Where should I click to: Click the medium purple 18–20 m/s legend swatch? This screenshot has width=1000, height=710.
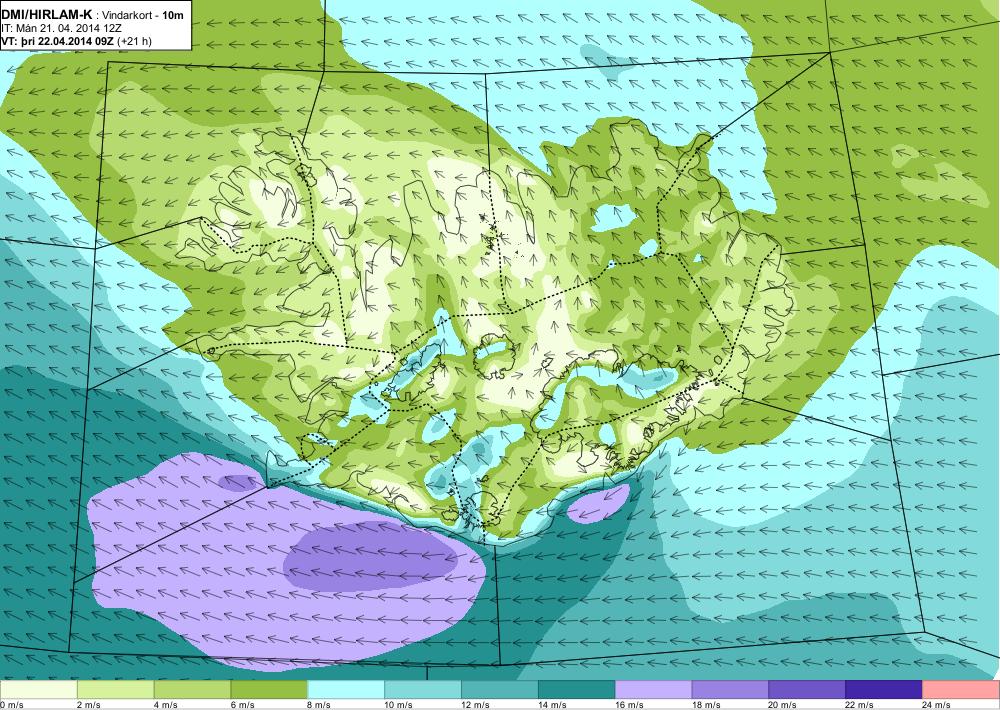730,690
